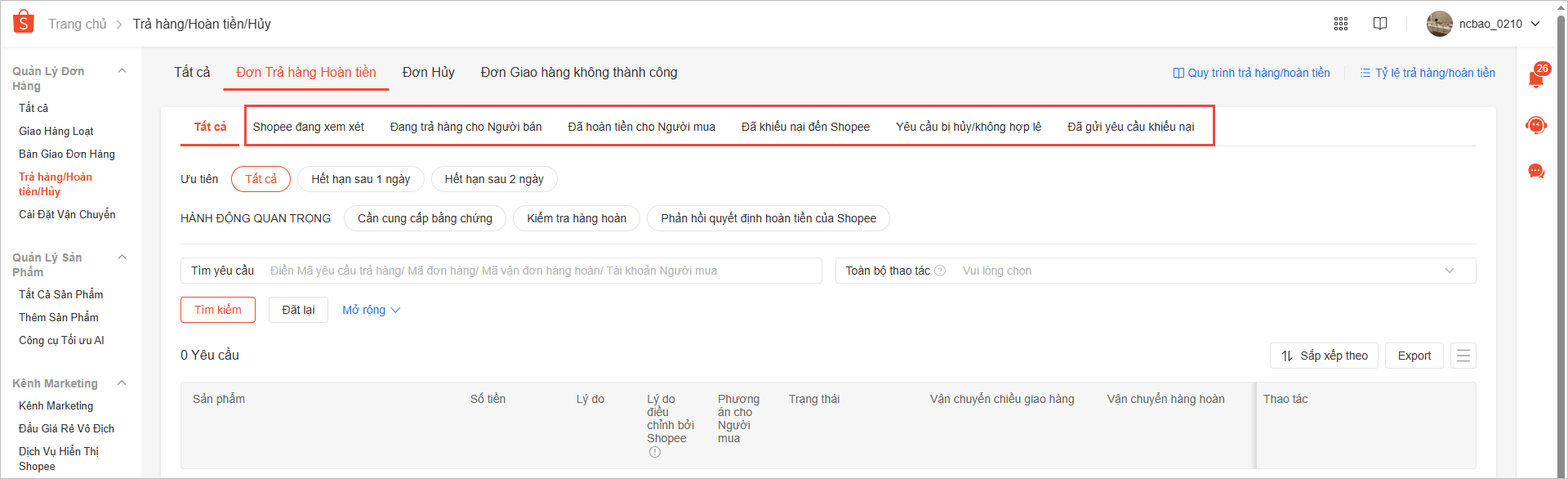Click the 'Export' button
The width and height of the screenshot is (1568, 479).
coord(1414,356)
